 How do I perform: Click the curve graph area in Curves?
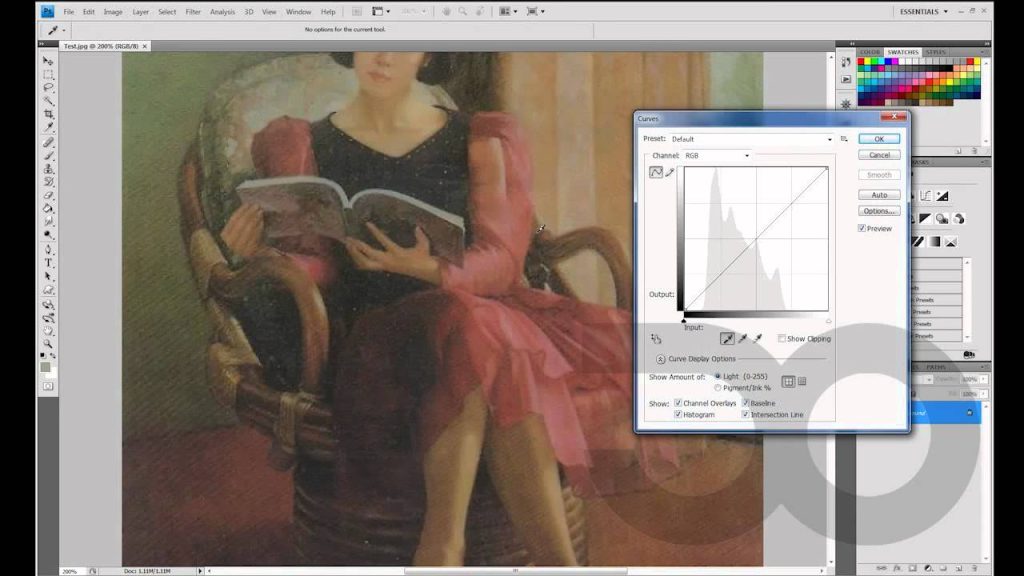point(756,238)
